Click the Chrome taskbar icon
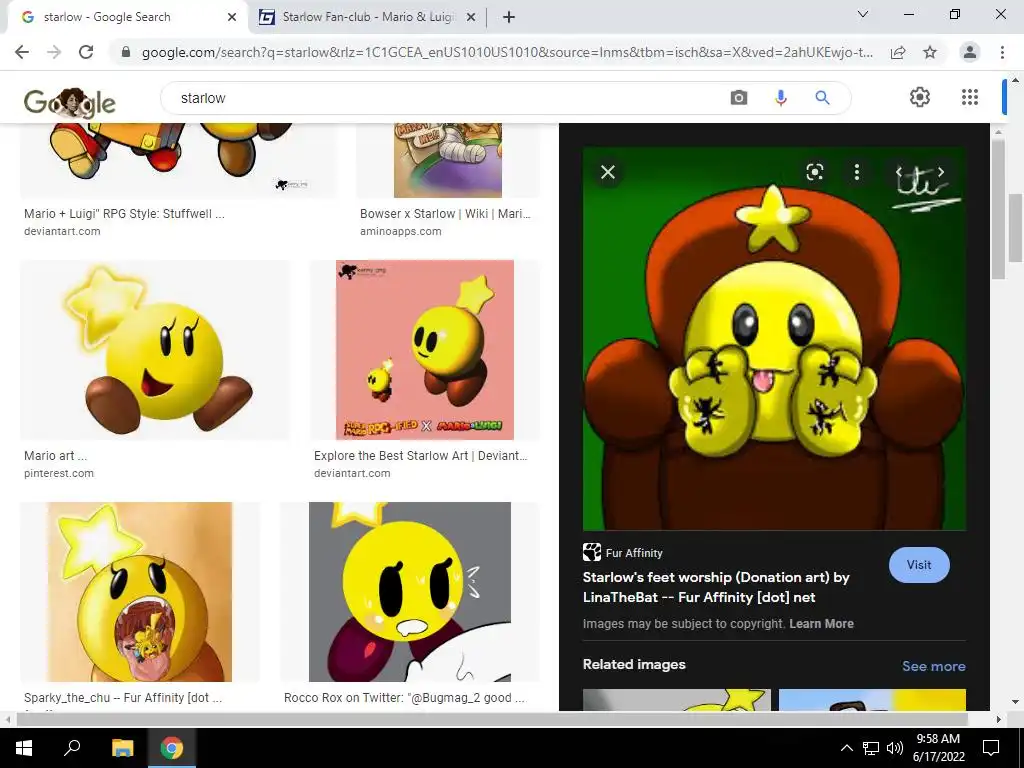 click(172, 748)
